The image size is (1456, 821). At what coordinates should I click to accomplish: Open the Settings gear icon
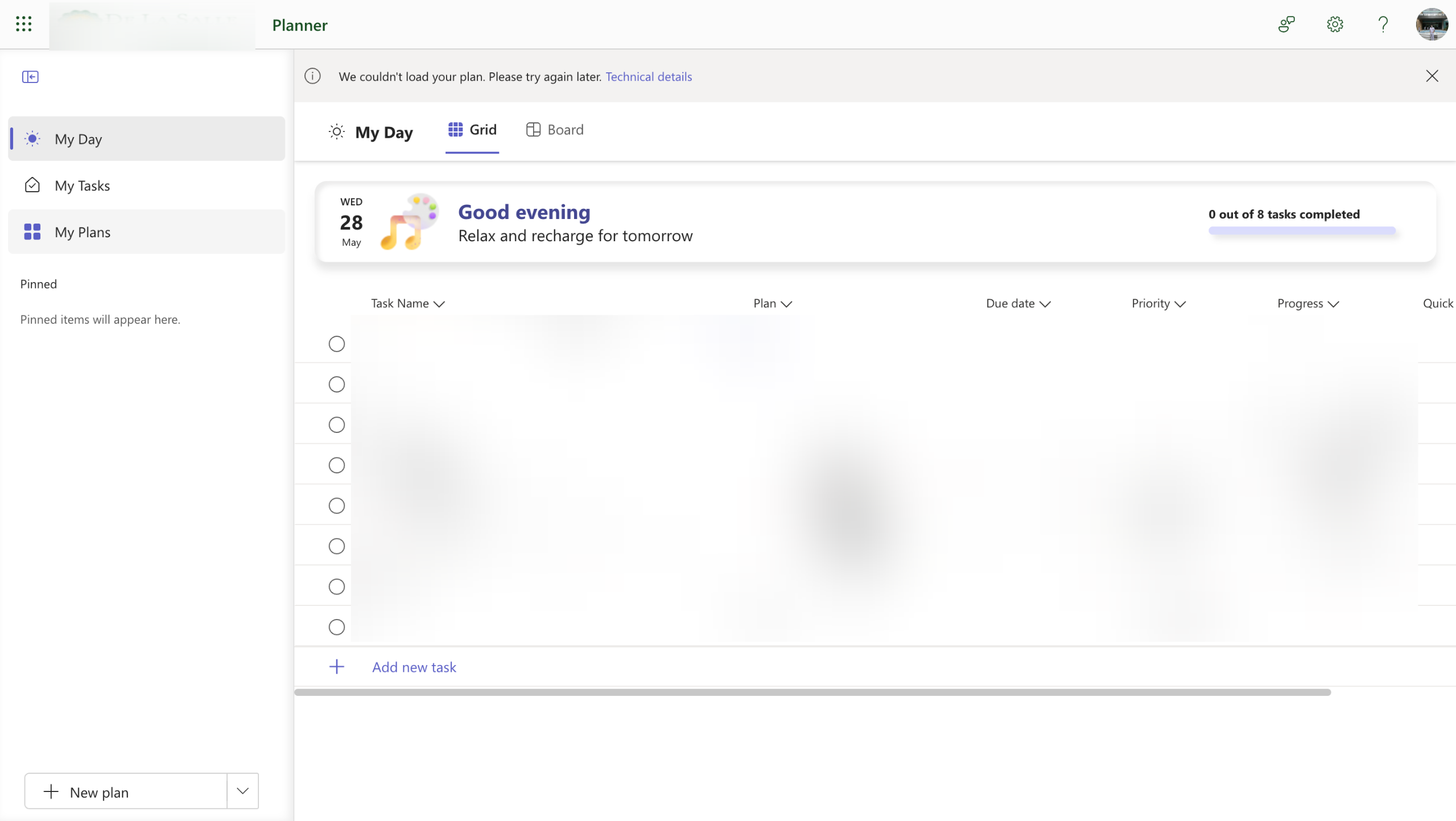(x=1335, y=24)
